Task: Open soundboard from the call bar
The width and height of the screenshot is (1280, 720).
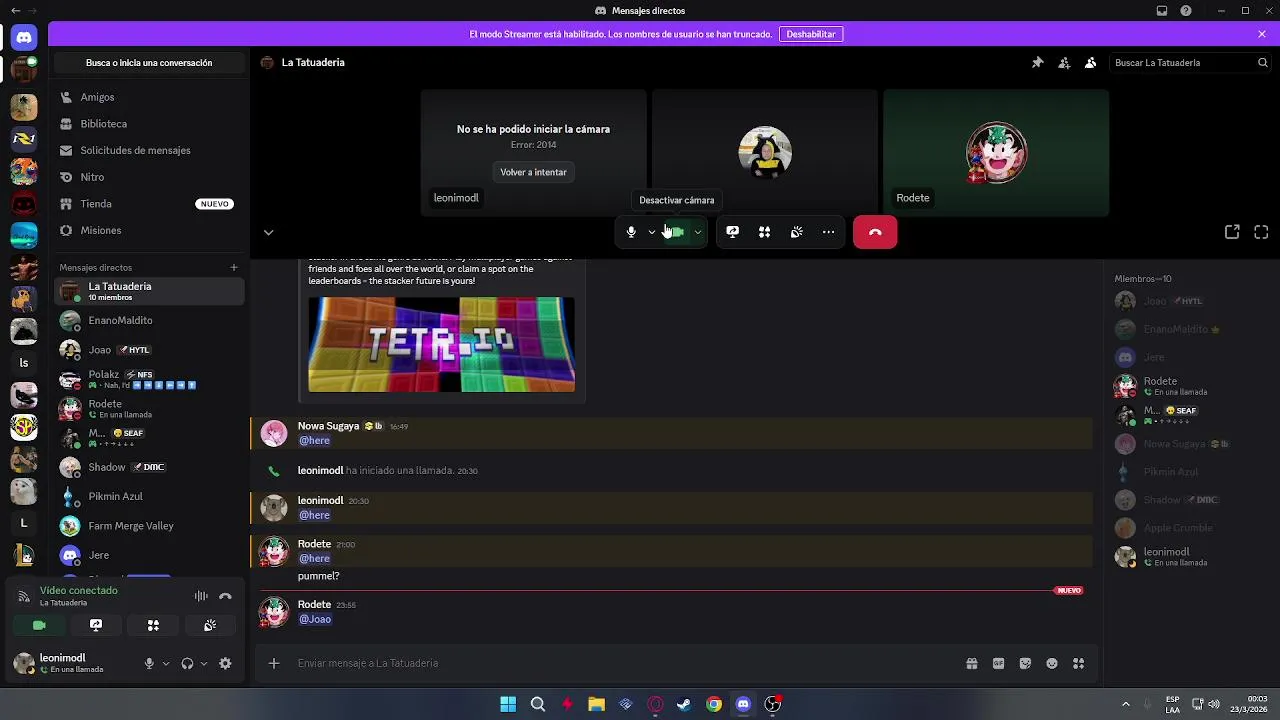Action: click(x=797, y=232)
